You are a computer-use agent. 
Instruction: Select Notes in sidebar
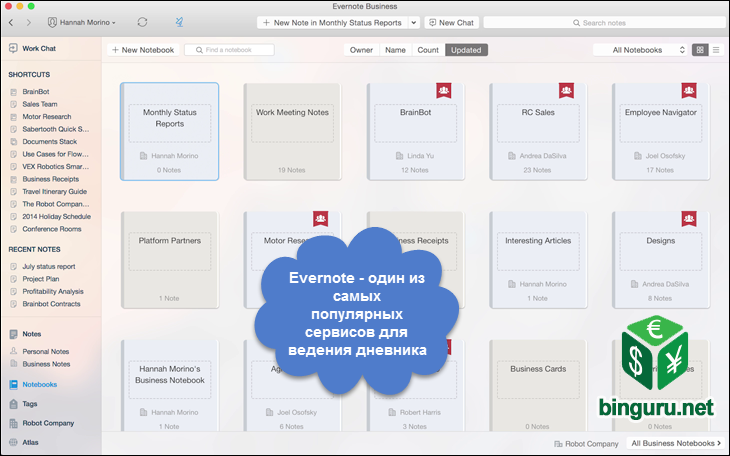click(31, 334)
